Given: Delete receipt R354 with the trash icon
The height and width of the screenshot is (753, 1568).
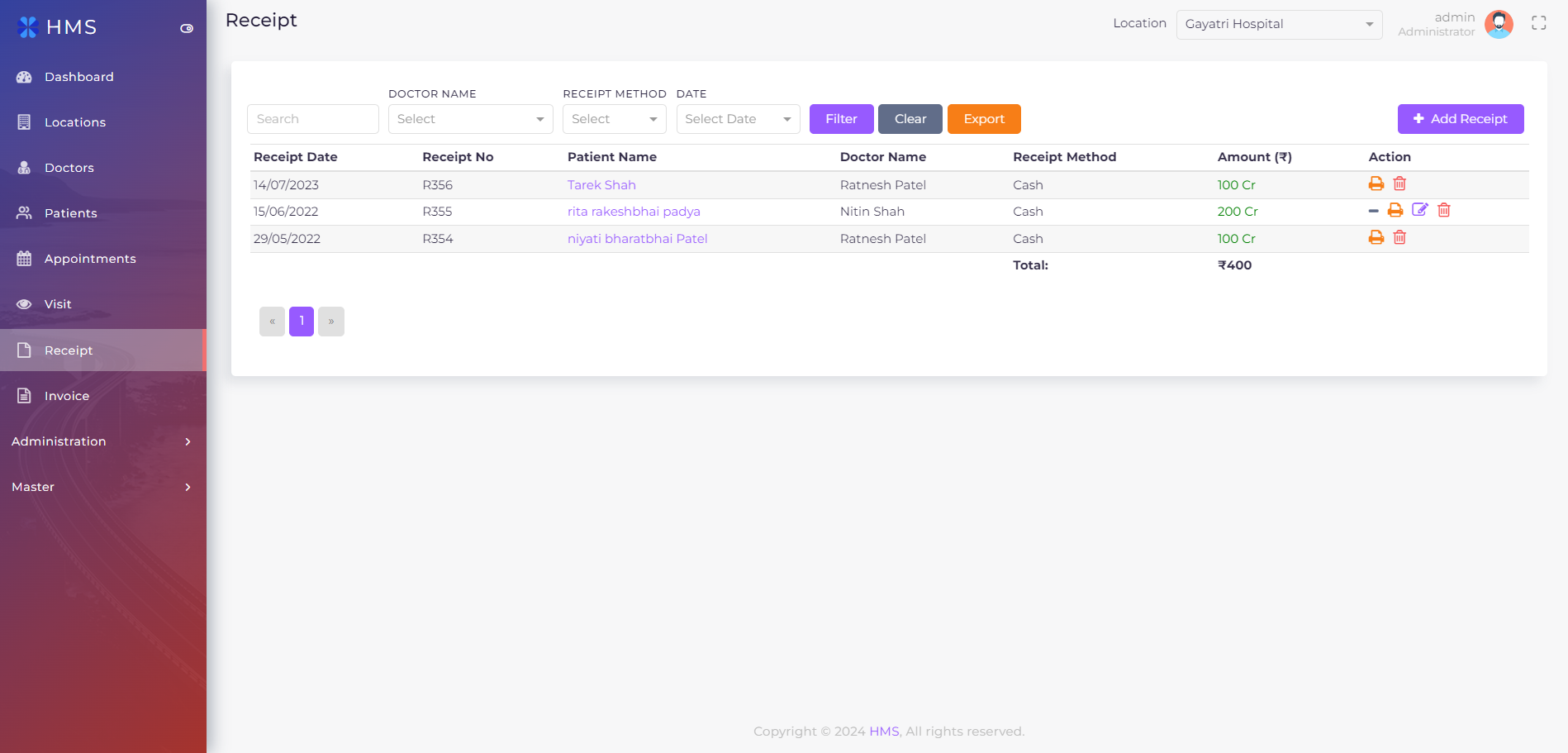Looking at the screenshot, I should tap(1399, 237).
